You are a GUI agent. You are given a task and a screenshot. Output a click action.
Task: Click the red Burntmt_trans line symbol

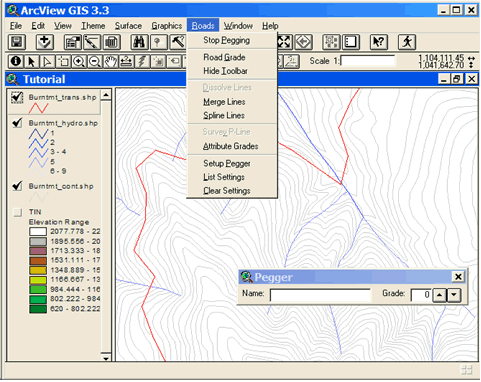point(38,108)
